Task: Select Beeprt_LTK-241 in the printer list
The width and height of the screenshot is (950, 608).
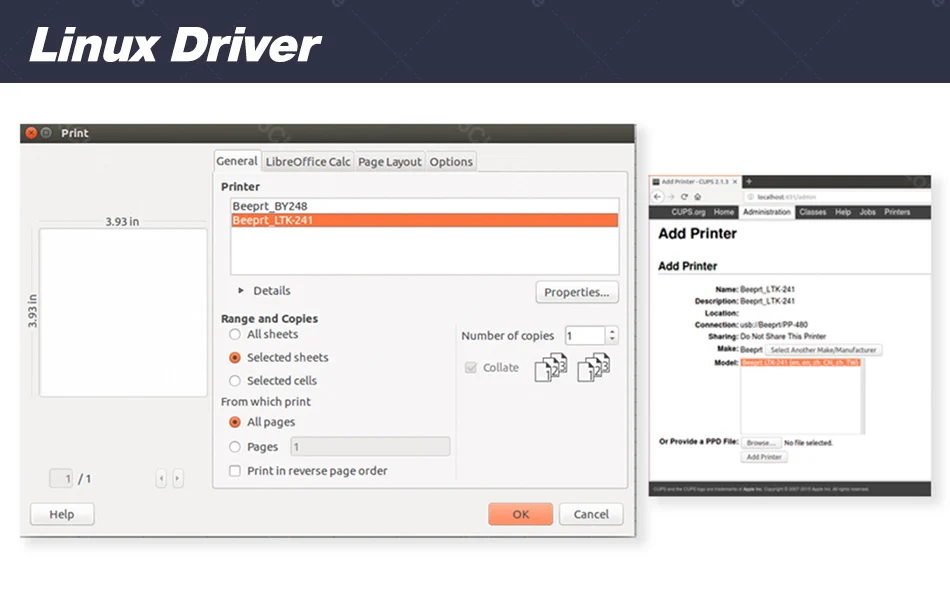Action: click(424, 220)
